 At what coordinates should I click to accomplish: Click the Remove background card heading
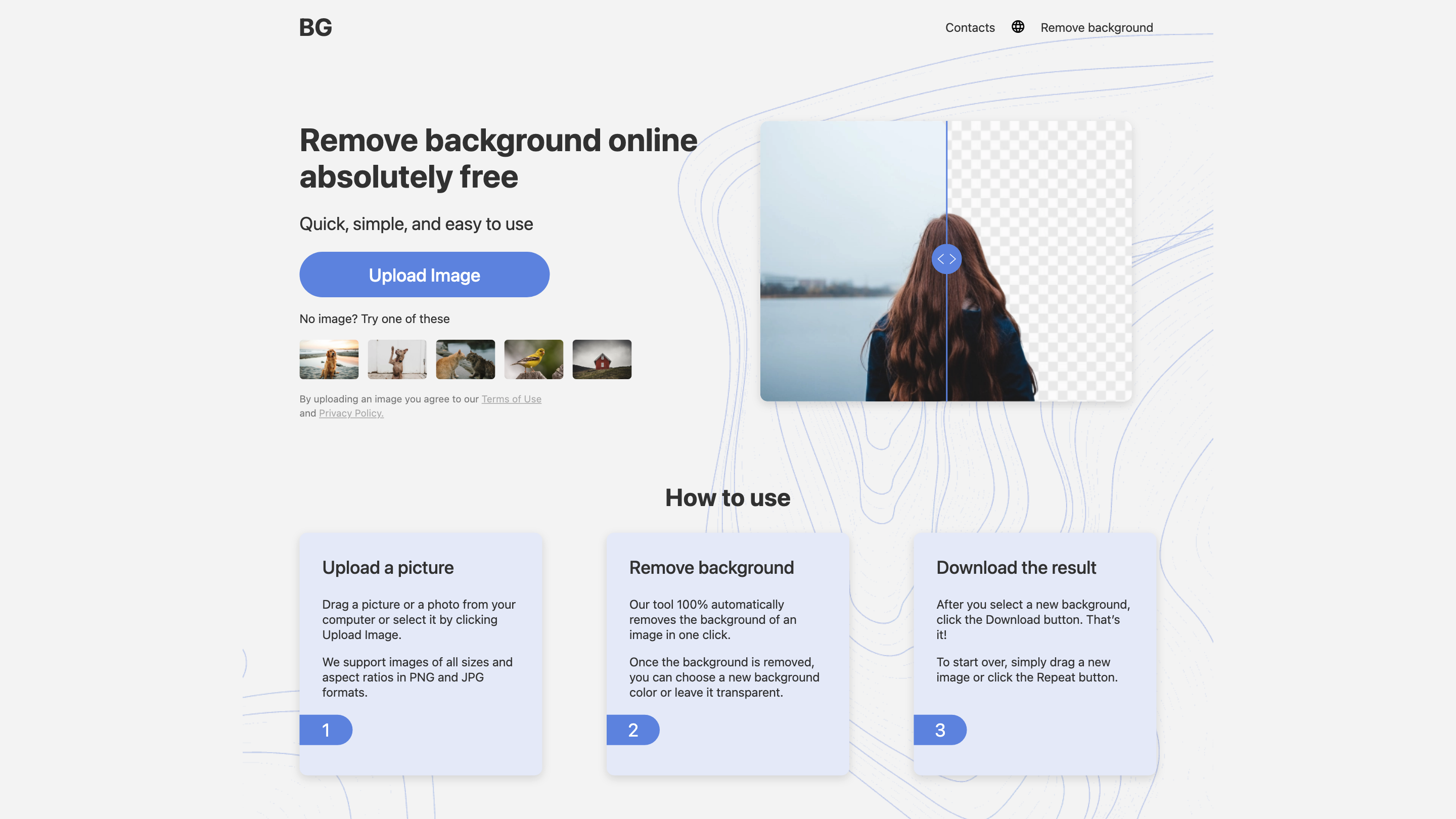pyautogui.click(x=711, y=567)
